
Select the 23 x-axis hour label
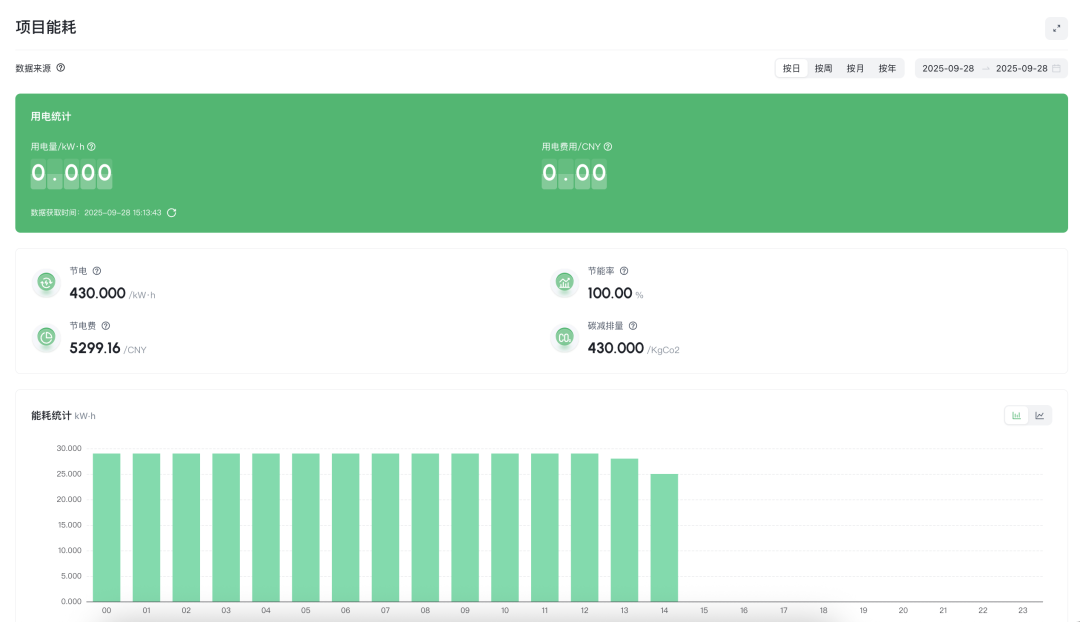click(x=1023, y=610)
